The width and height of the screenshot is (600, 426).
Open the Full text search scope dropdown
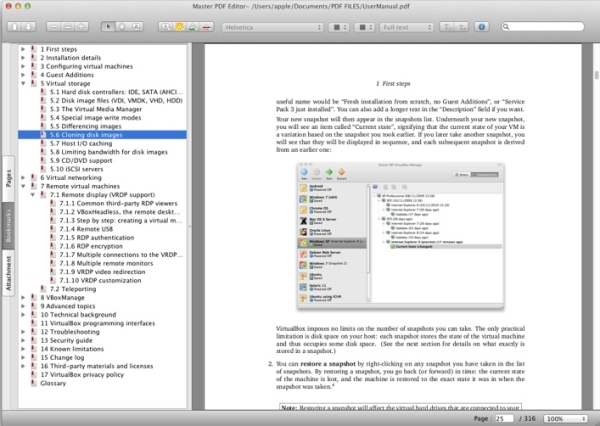(x=406, y=27)
